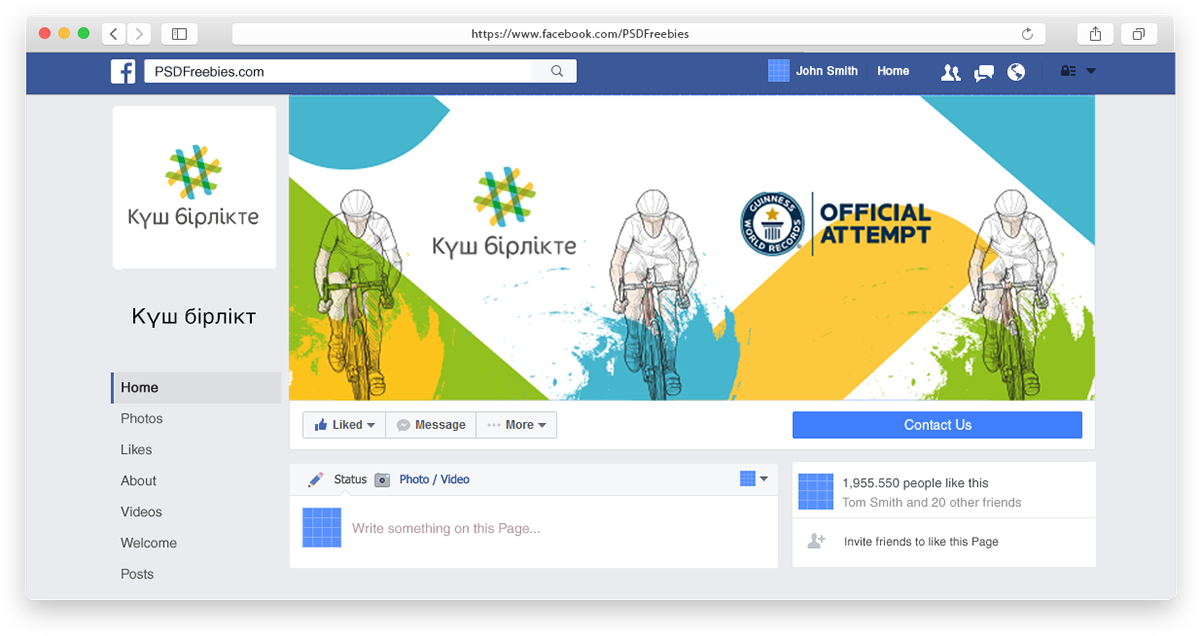Open the page profile picture
Image resolution: width=1200 pixels, height=636 pixels.
194,187
